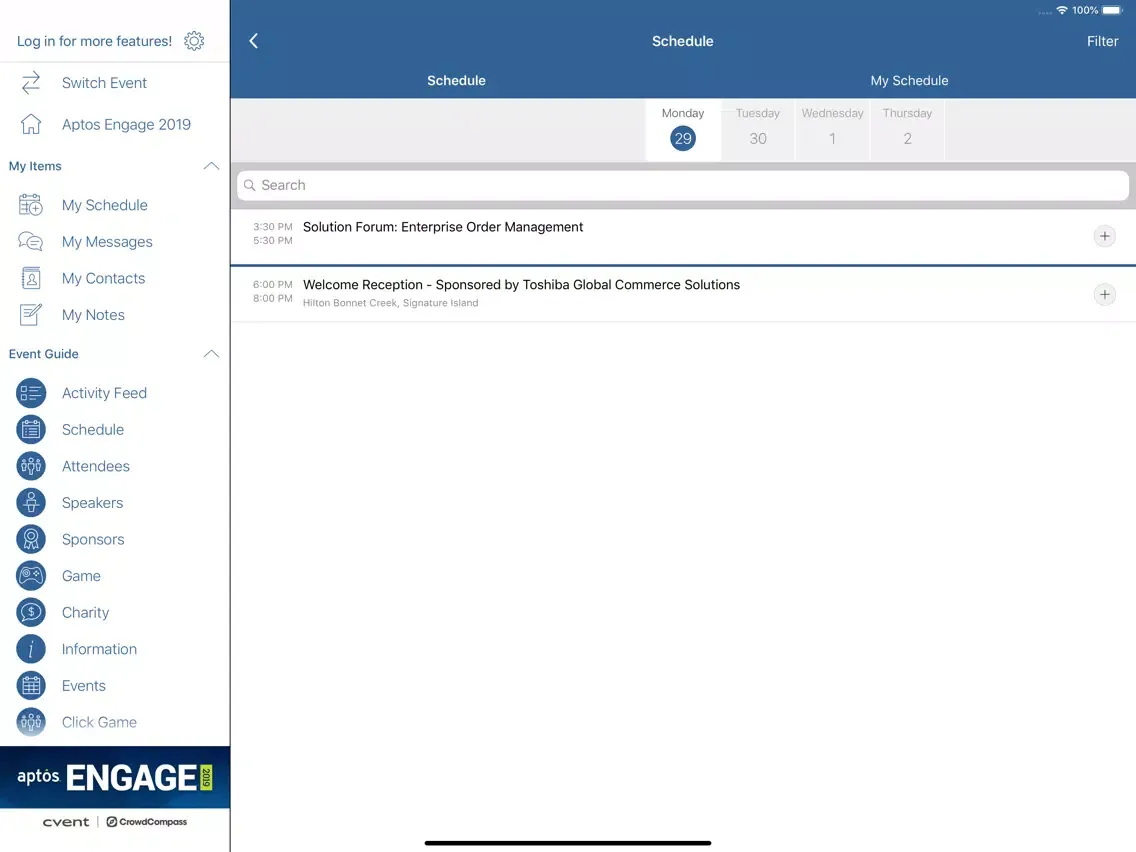The width and height of the screenshot is (1136, 852).
Task: Switch to the Schedule tab
Action: [x=456, y=80]
